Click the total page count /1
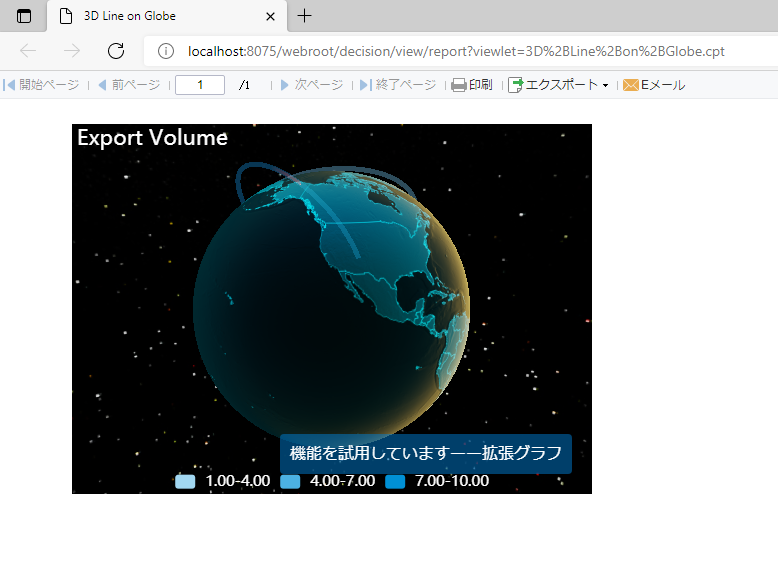 [x=244, y=85]
